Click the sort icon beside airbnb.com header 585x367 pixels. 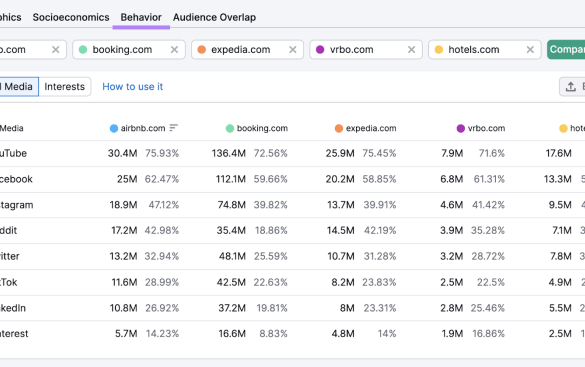(173, 128)
